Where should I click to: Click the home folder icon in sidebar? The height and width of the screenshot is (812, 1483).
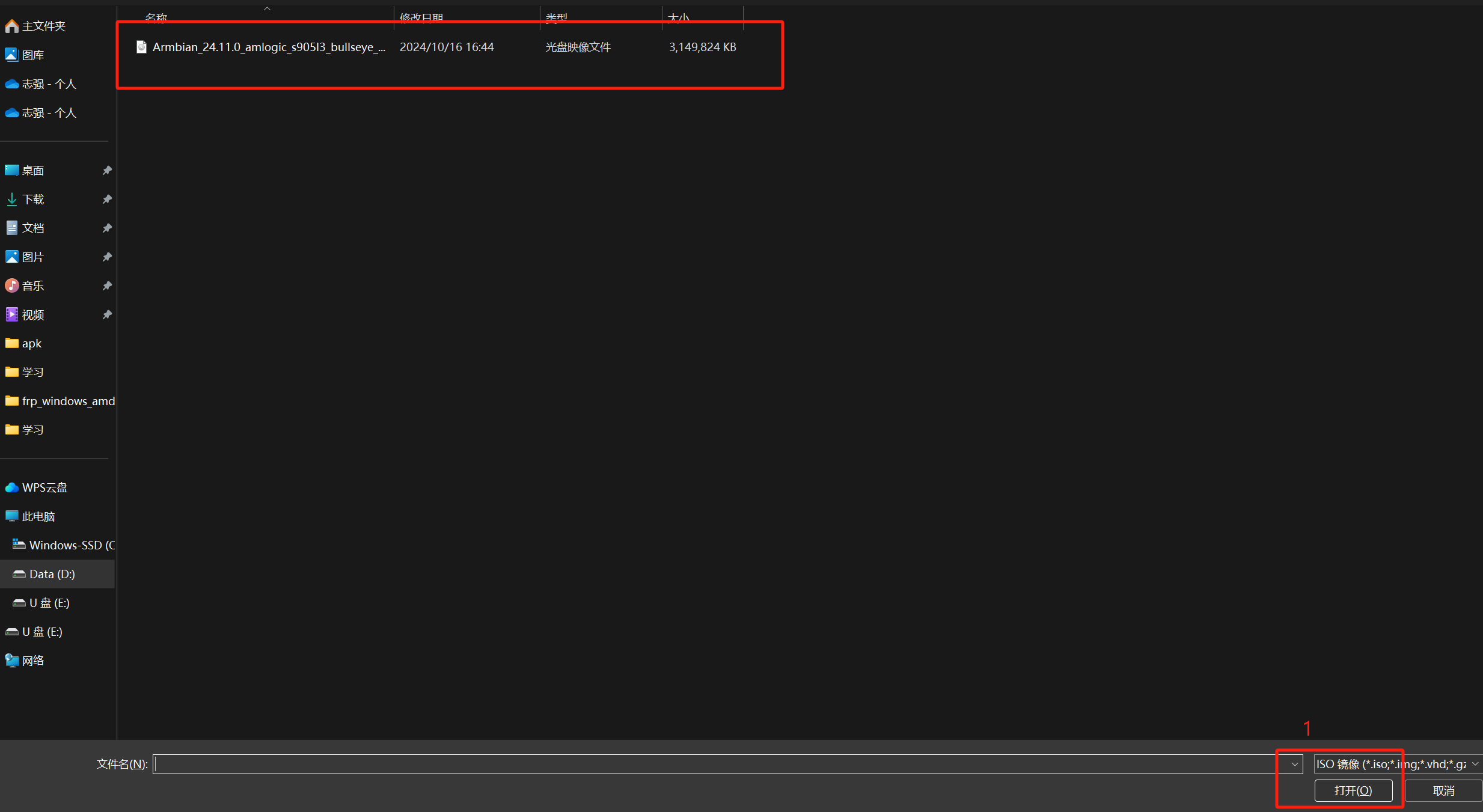point(11,26)
